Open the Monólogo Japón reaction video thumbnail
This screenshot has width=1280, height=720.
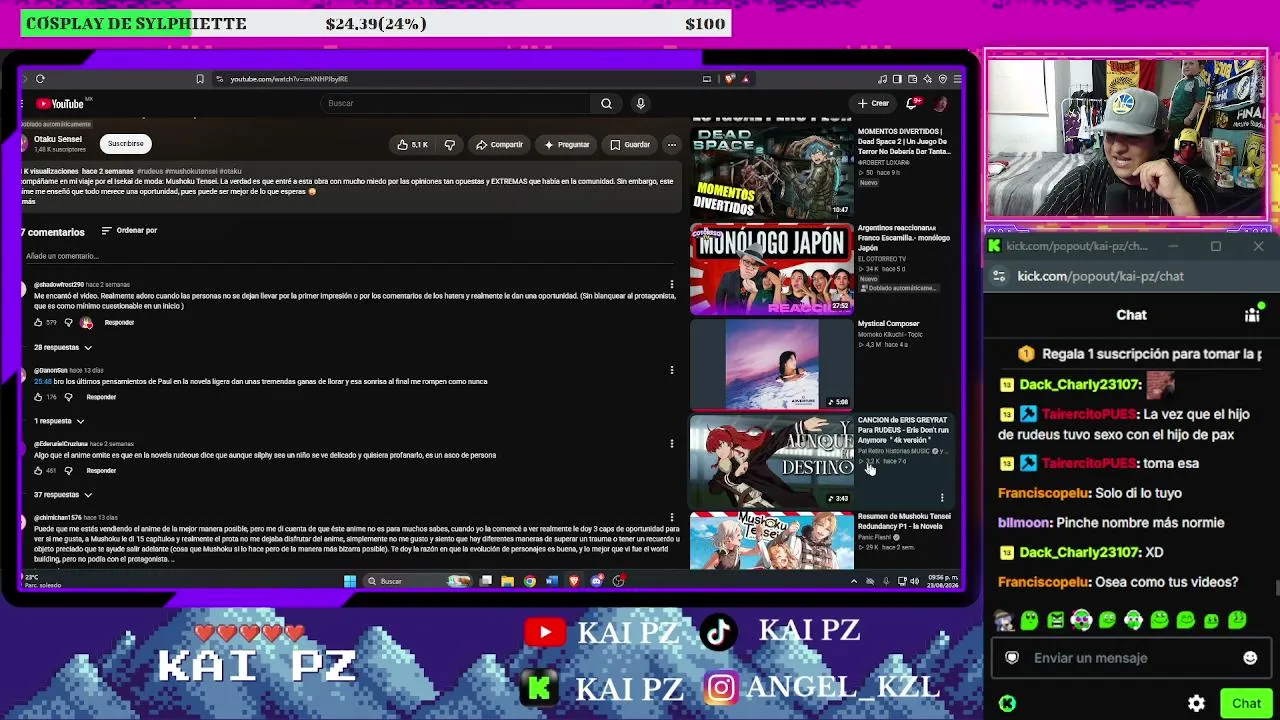pyautogui.click(x=771, y=267)
